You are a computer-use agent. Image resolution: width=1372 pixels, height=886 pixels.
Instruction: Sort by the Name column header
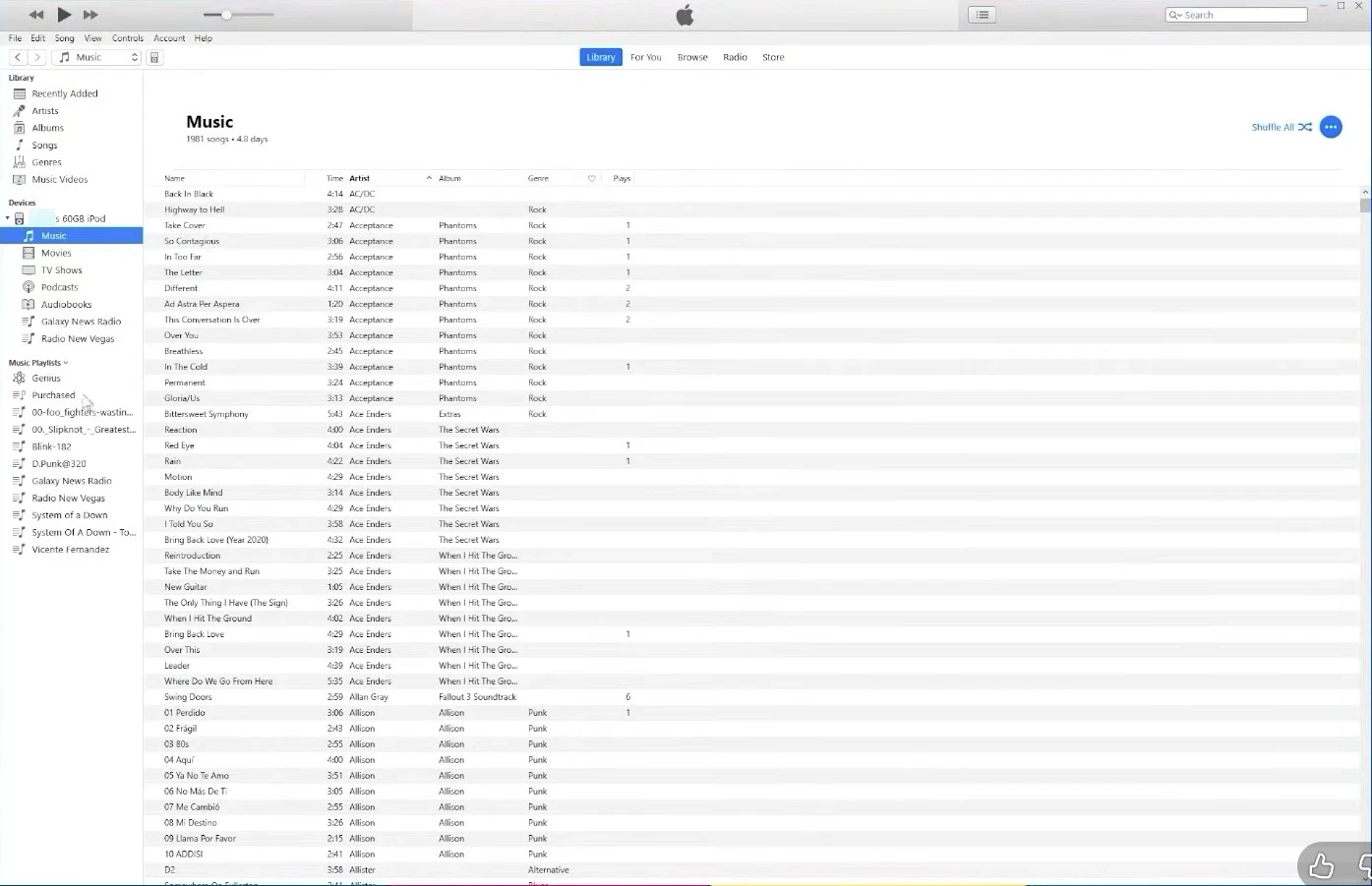(175, 179)
